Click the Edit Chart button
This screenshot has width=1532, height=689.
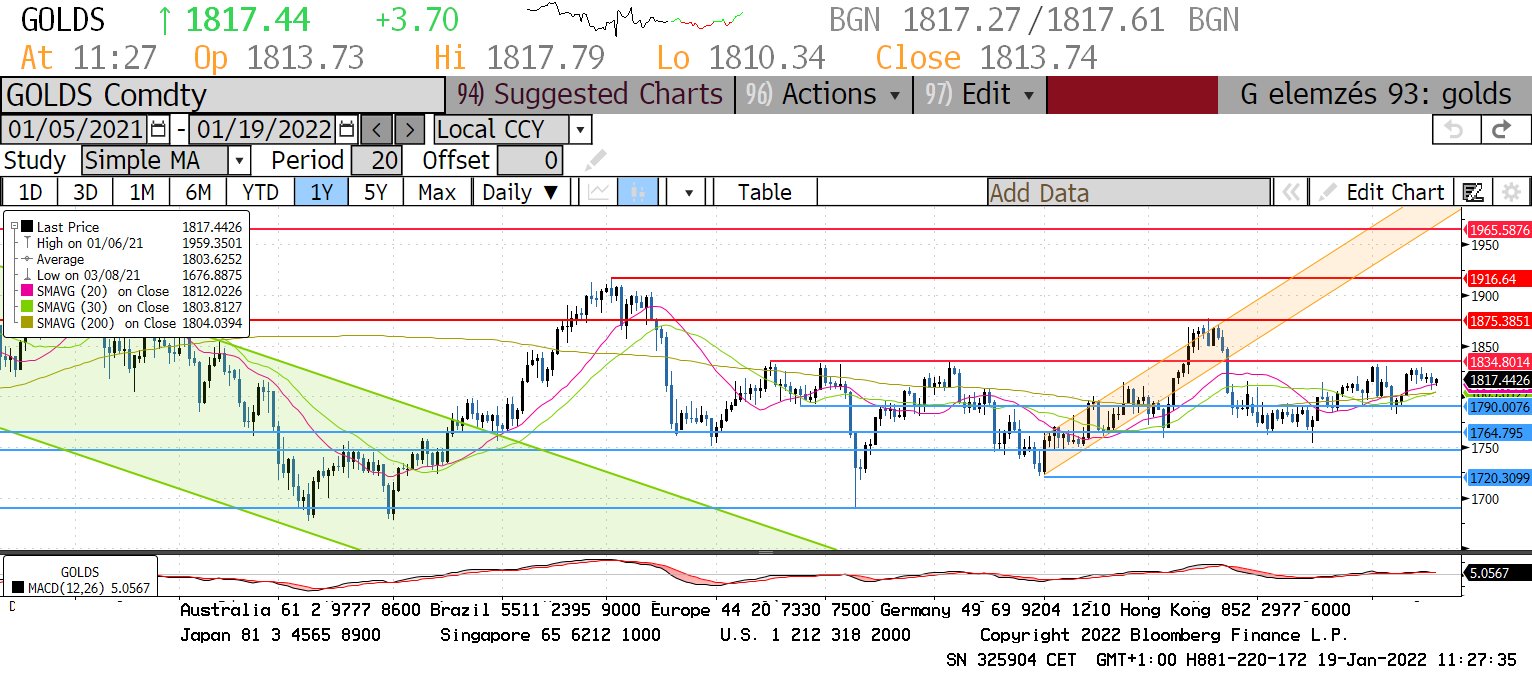pos(1382,192)
